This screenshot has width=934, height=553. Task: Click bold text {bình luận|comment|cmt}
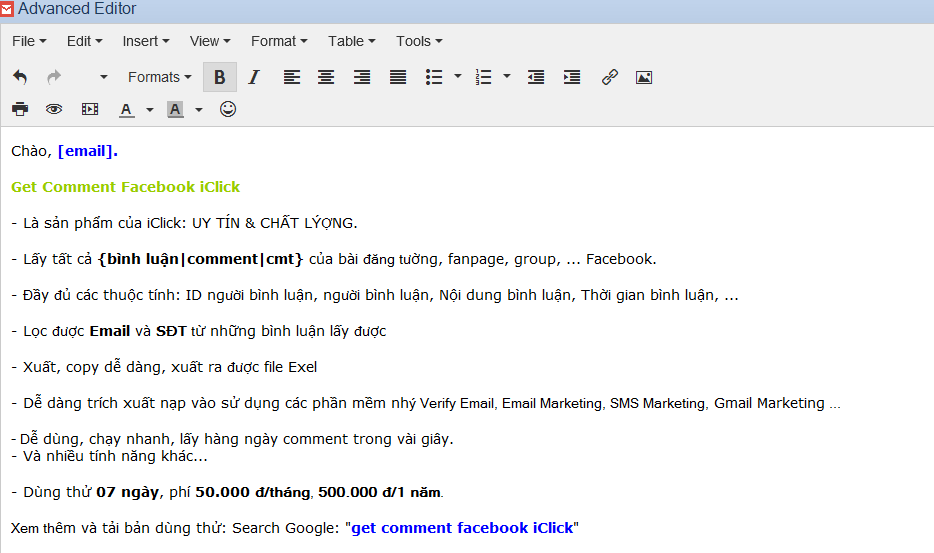coord(201,259)
